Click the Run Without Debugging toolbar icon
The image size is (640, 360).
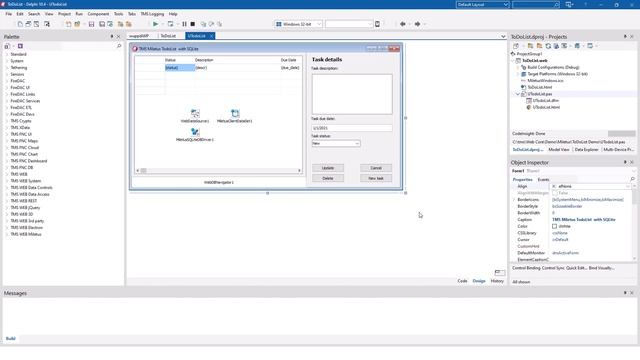[170, 24]
